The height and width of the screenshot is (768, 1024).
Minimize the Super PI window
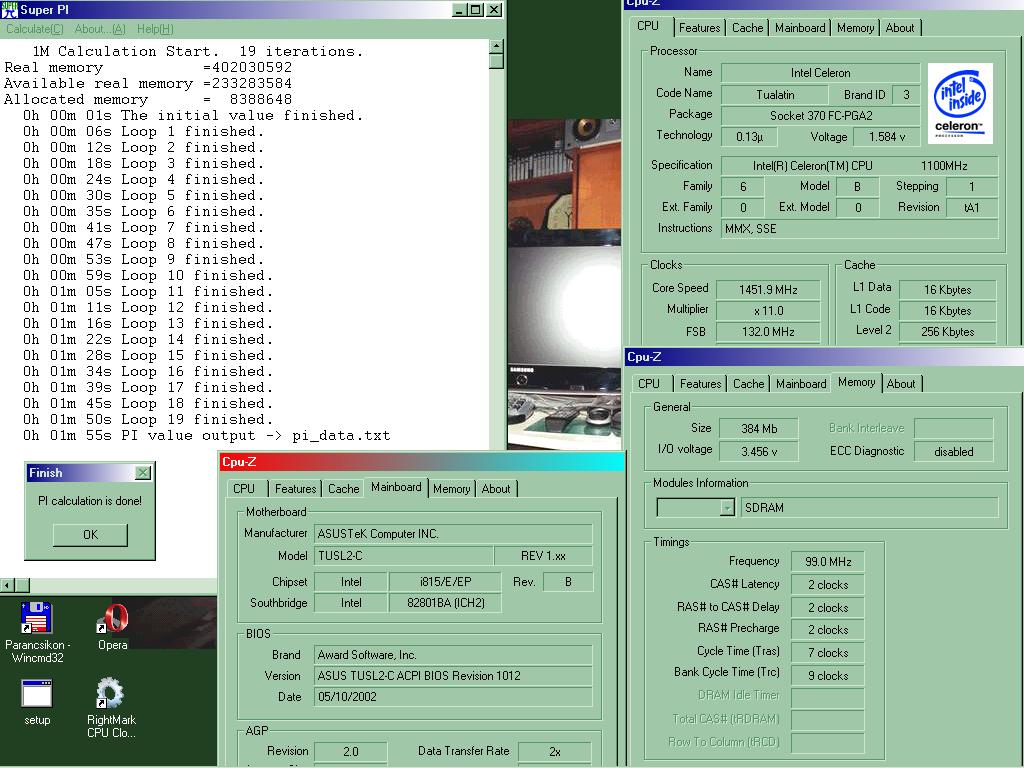(x=460, y=10)
